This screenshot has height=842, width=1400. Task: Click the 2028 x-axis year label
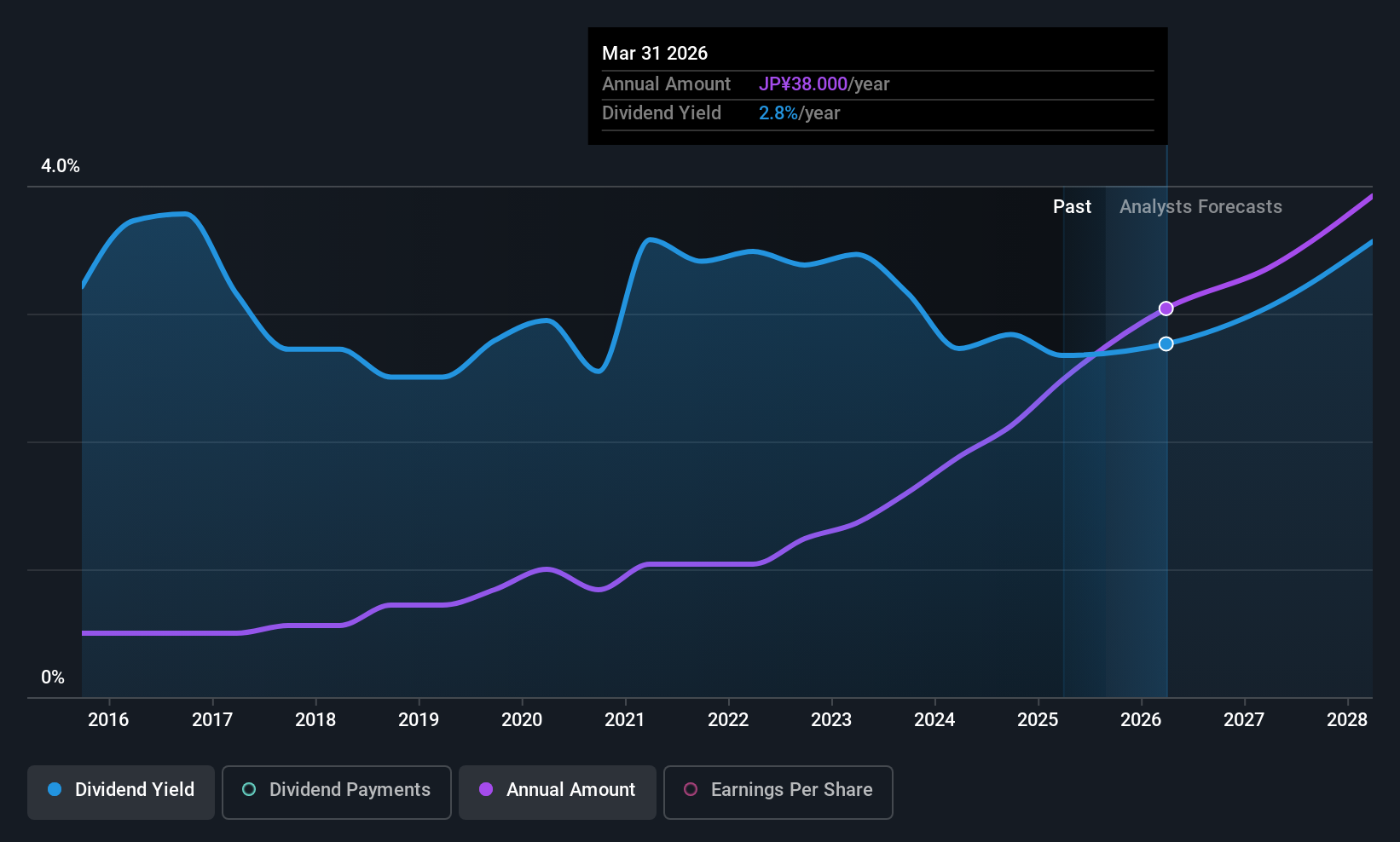point(1347,719)
